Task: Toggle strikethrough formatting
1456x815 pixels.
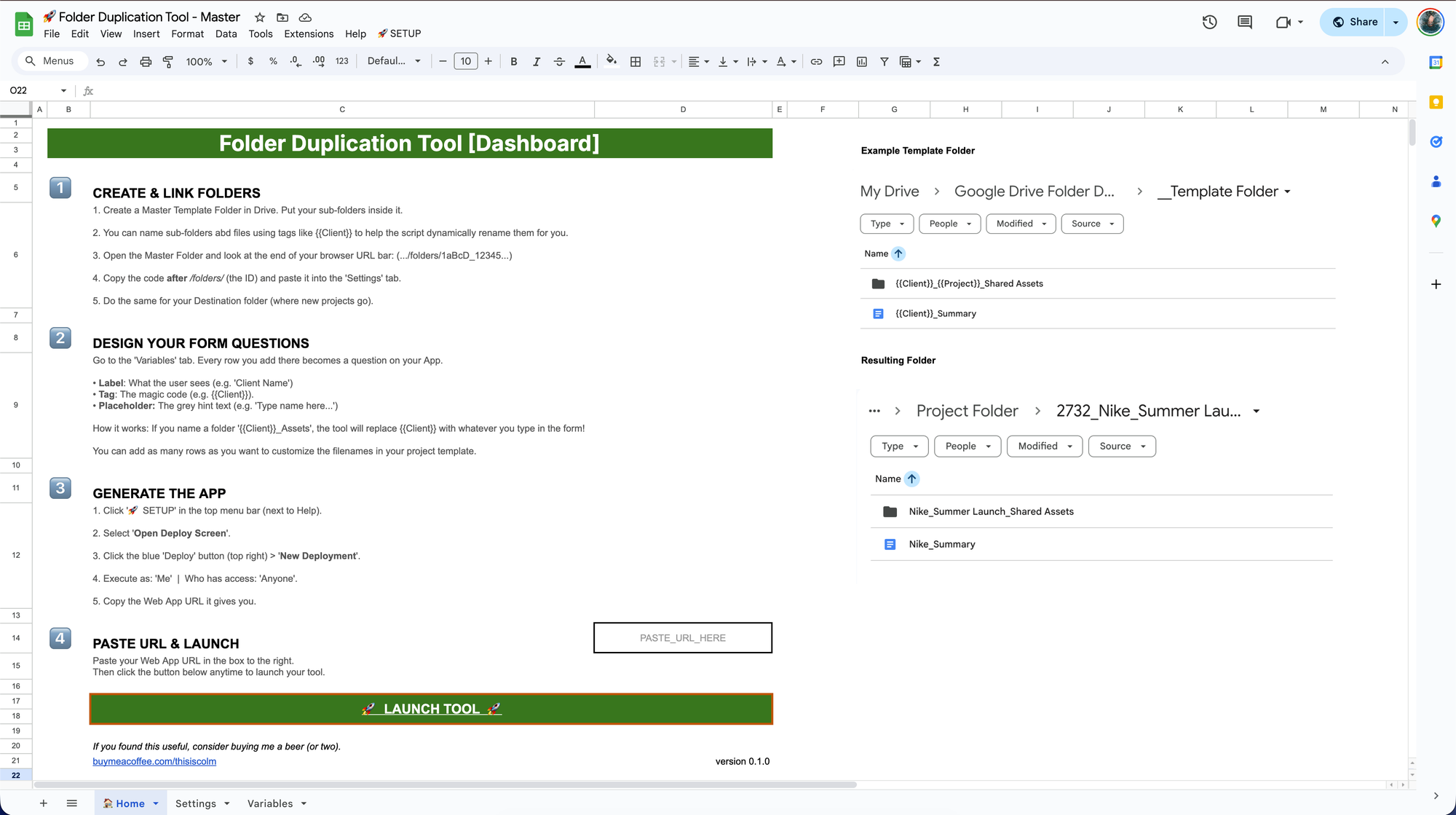Action: click(x=559, y=62)
